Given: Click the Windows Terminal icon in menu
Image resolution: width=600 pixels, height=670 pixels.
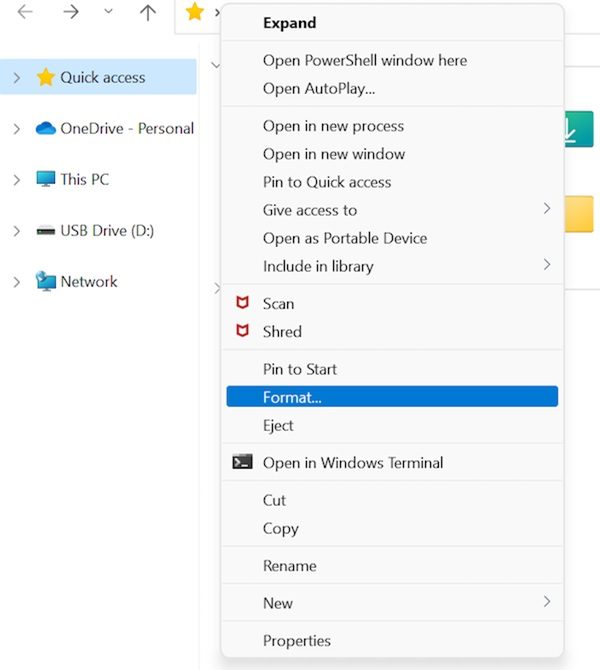Looking at the screenshot, I should [242, 462].
